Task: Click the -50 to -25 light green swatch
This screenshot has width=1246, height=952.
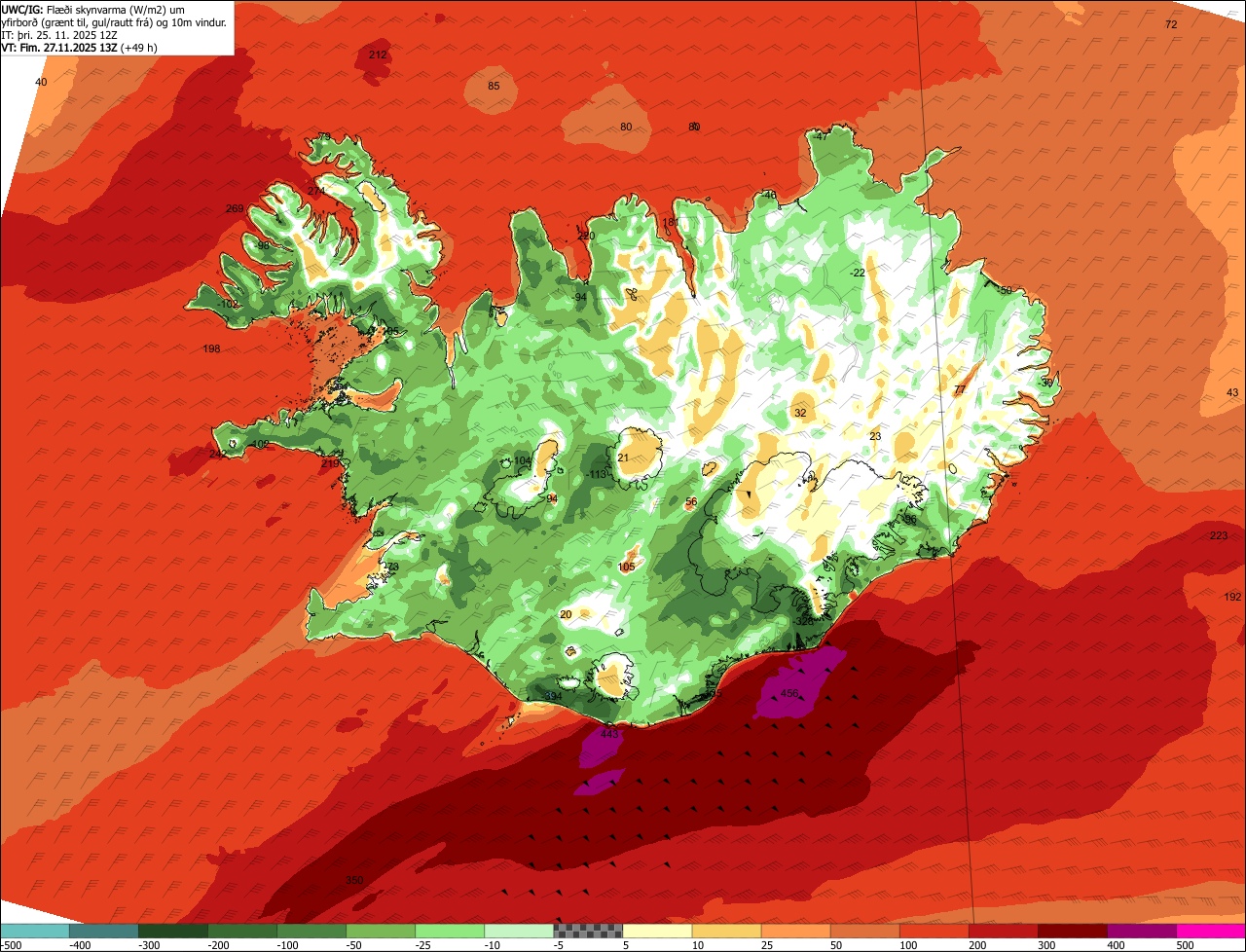Action: [380, 931]
